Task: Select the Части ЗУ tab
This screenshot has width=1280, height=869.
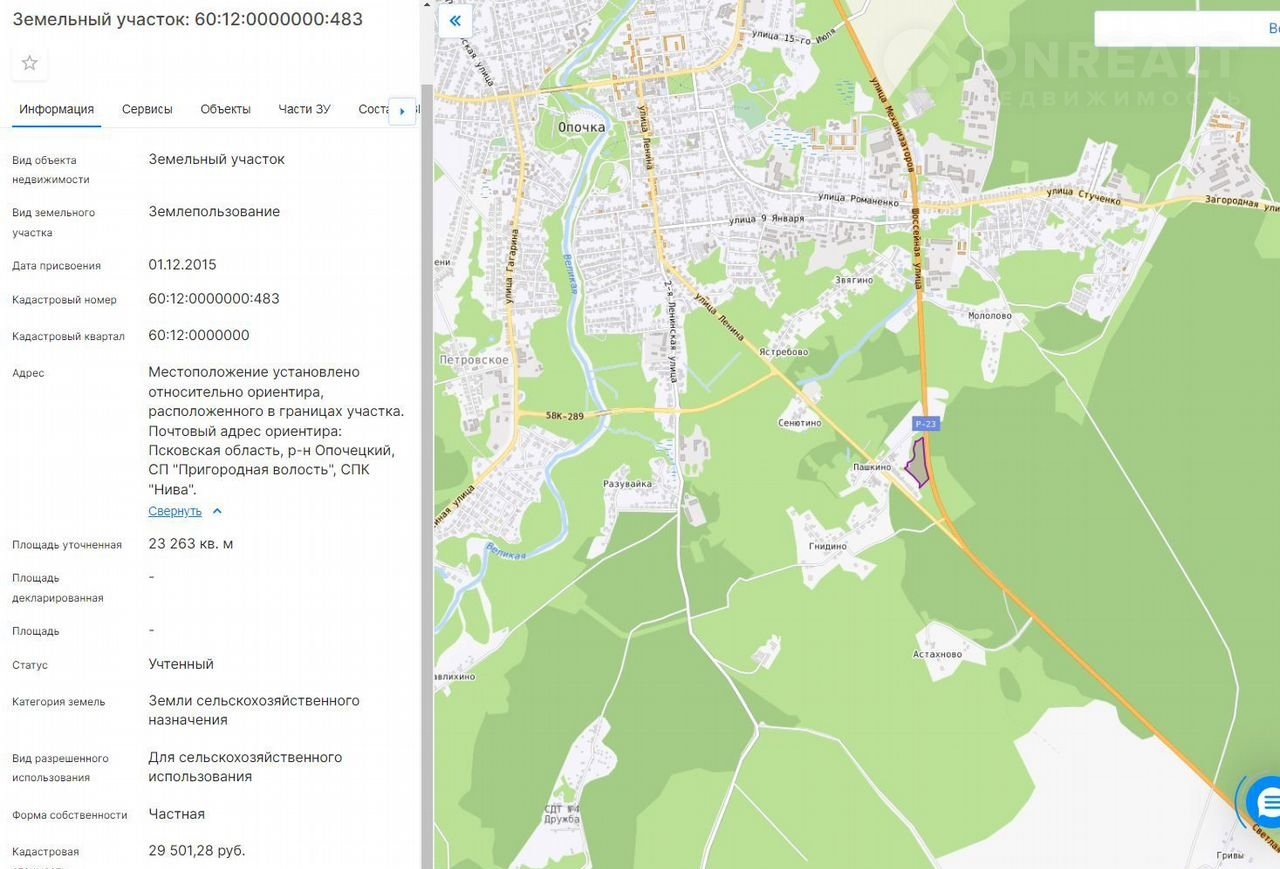Action: pyautogui.click(x=304, y=109)
